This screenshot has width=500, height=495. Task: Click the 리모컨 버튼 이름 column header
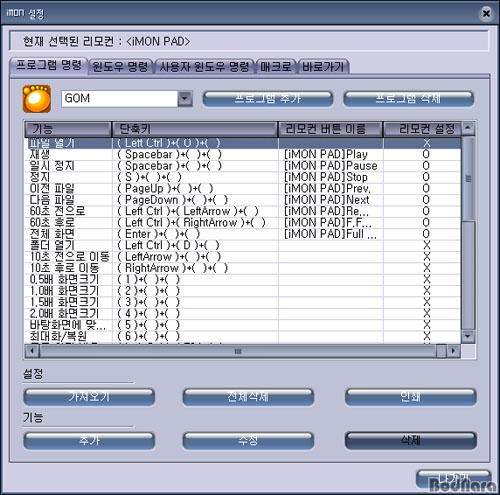330,129
